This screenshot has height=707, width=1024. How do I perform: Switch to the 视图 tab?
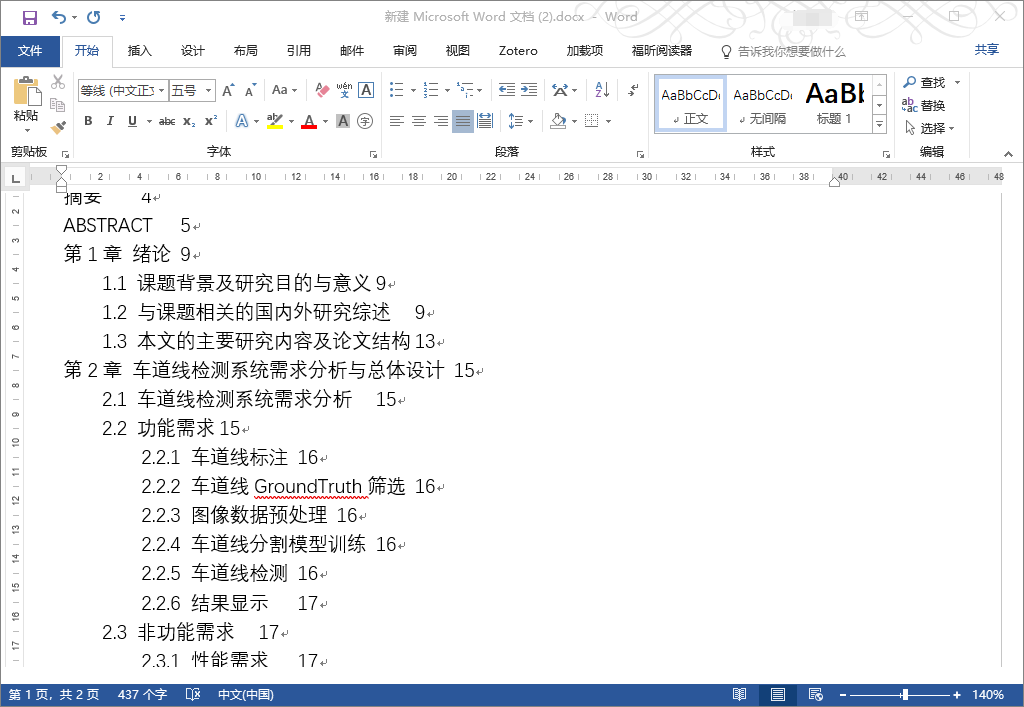(x=458, y=51)
